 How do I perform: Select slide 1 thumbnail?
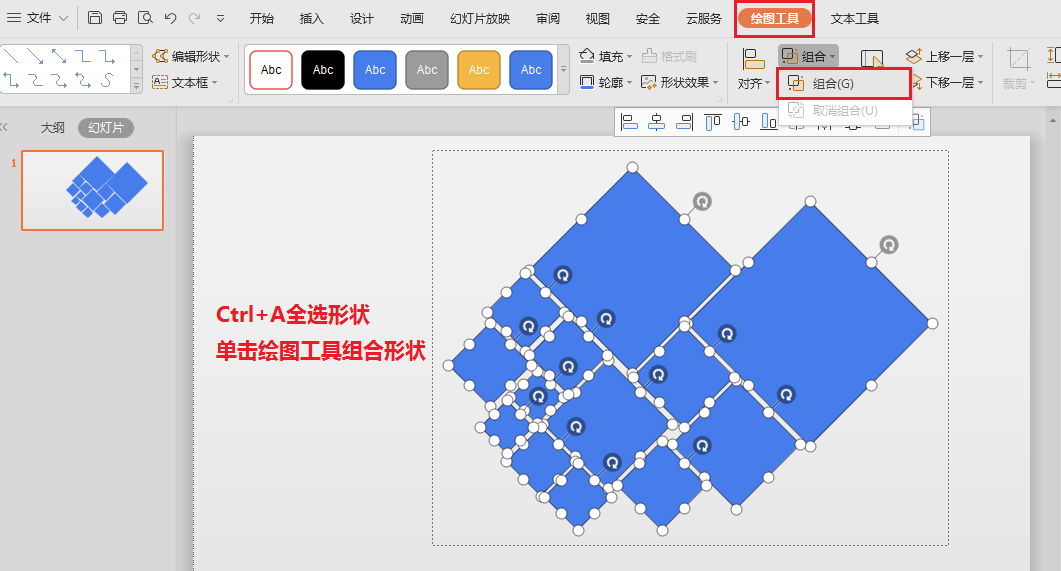92,190
